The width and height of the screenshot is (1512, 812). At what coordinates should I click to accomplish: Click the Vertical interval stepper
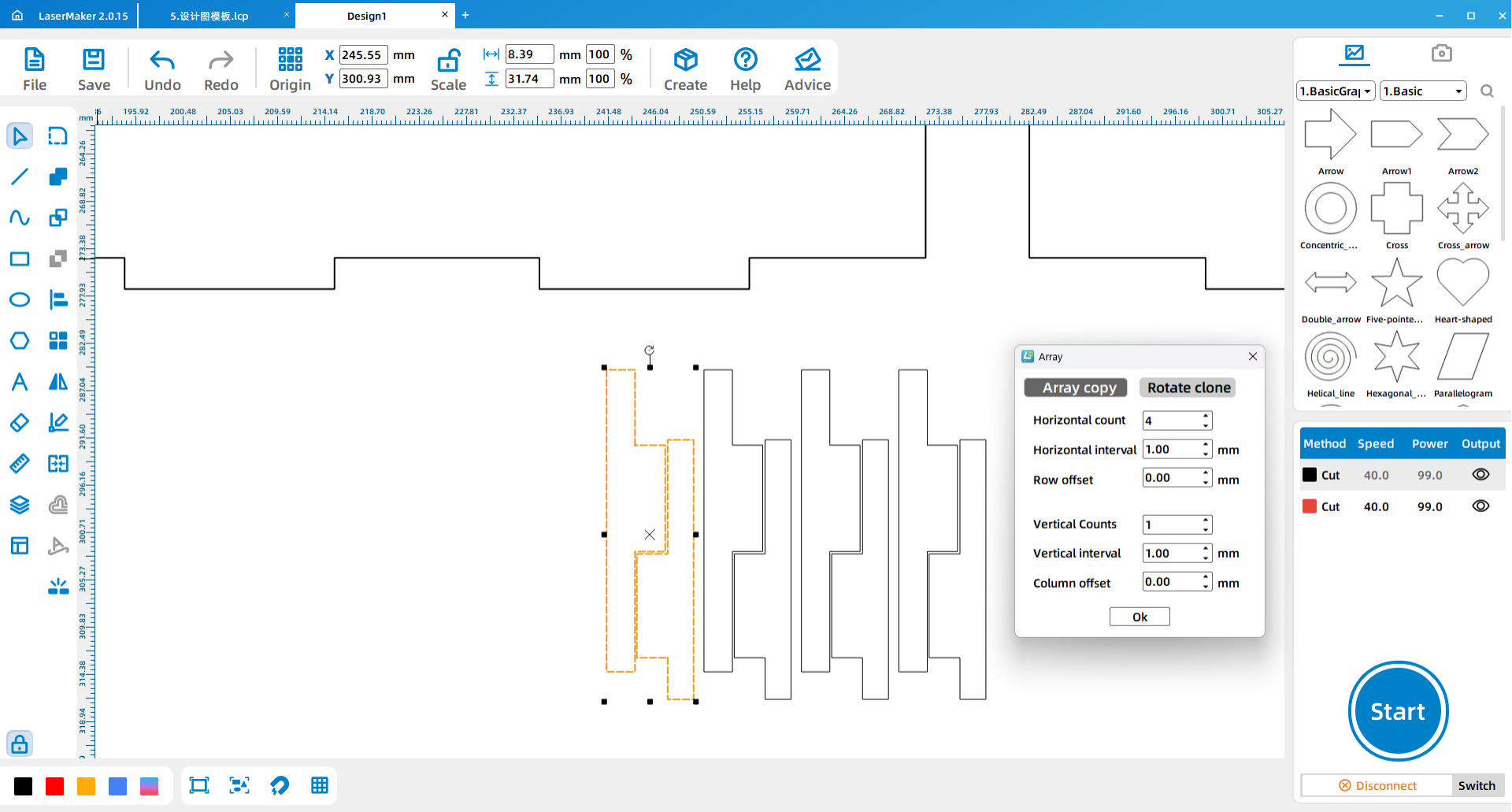(x=1206, y=554)
